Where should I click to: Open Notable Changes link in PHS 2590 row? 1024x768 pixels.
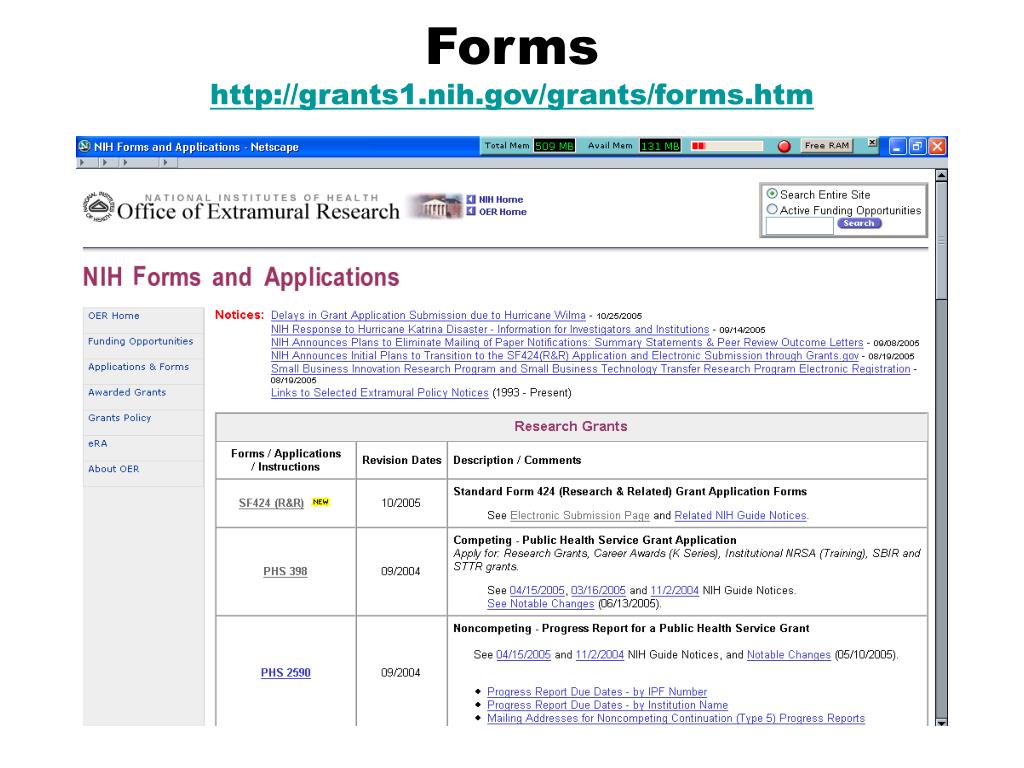[789, 654]
